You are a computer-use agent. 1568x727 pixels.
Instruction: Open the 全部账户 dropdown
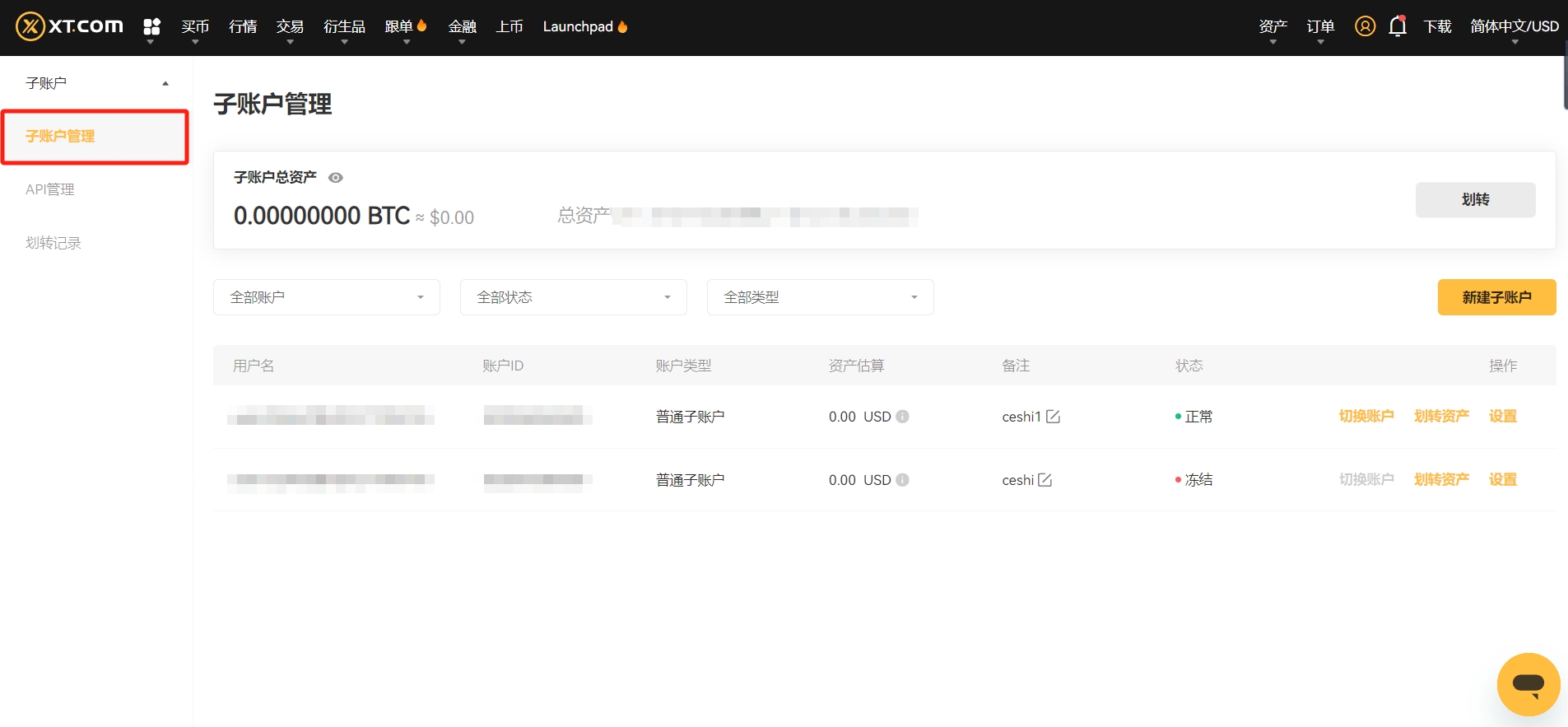tap(327, 297)
